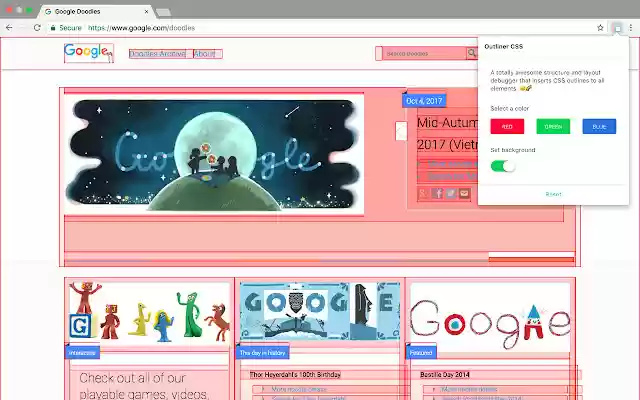Share doodle on Facebook

click(x=437, y=193)
